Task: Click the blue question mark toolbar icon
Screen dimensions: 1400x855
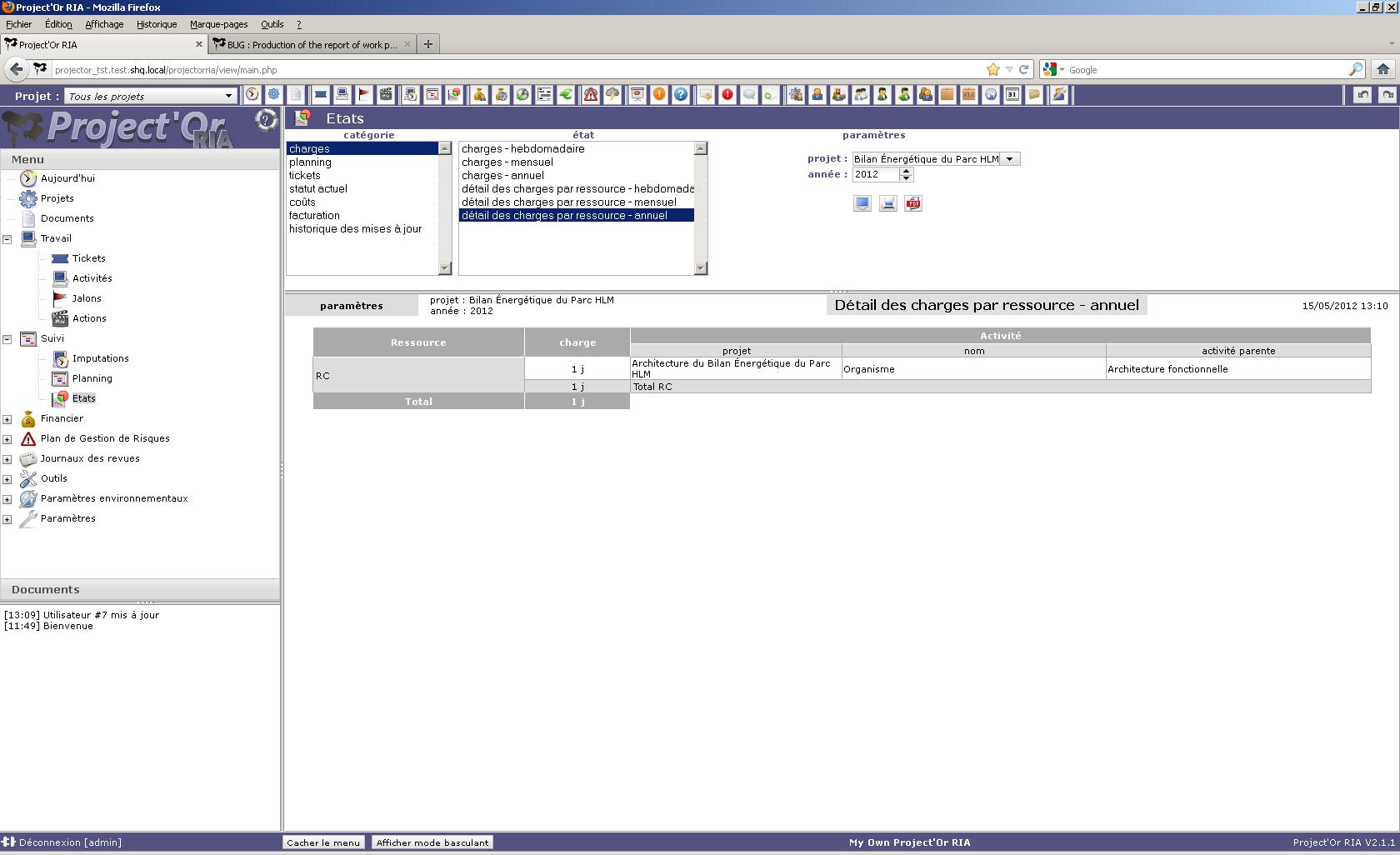Action: coord(681,95)
